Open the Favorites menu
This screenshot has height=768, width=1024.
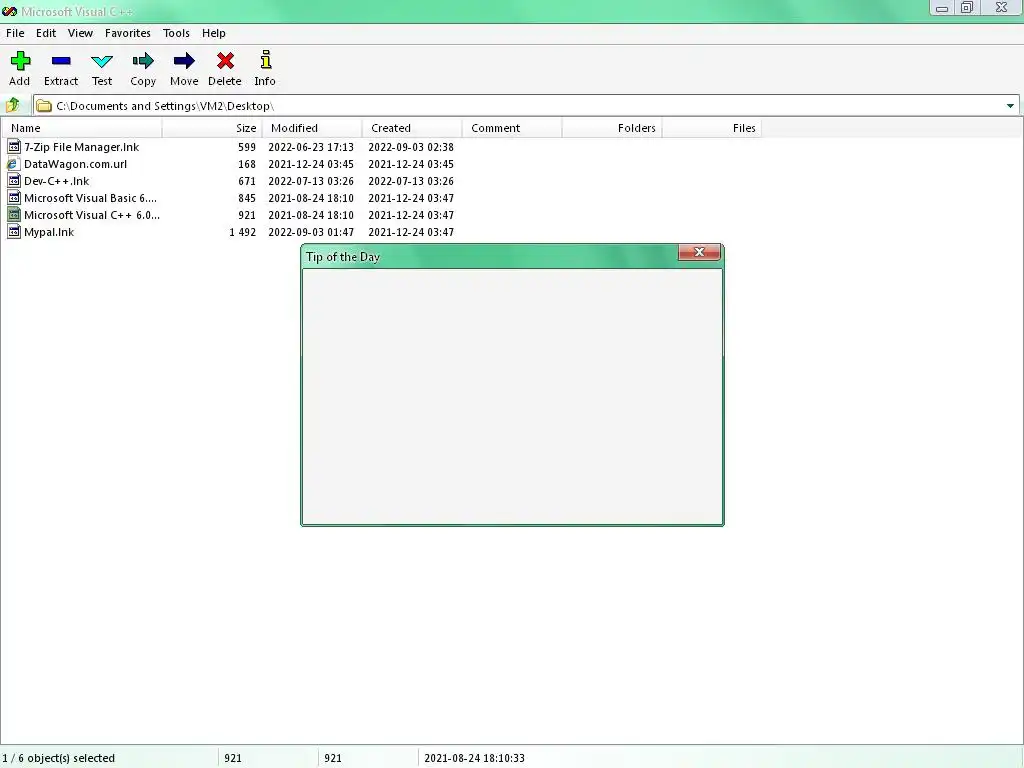(127, 33)
